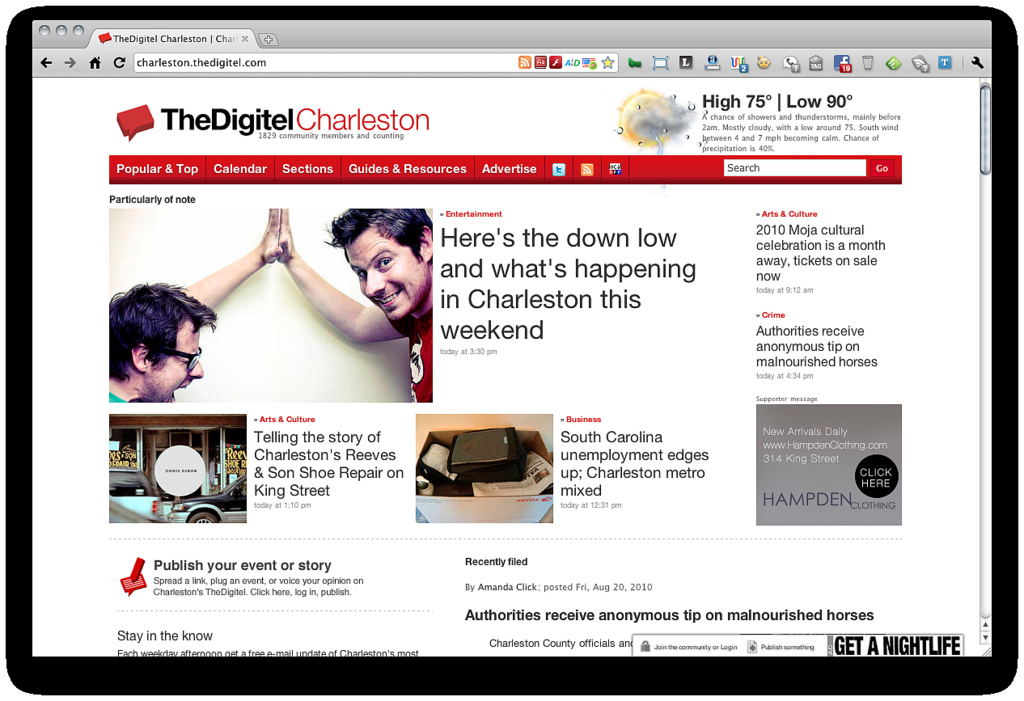Reload the current page
The image size is (1024, 701).
pos(119,63)
